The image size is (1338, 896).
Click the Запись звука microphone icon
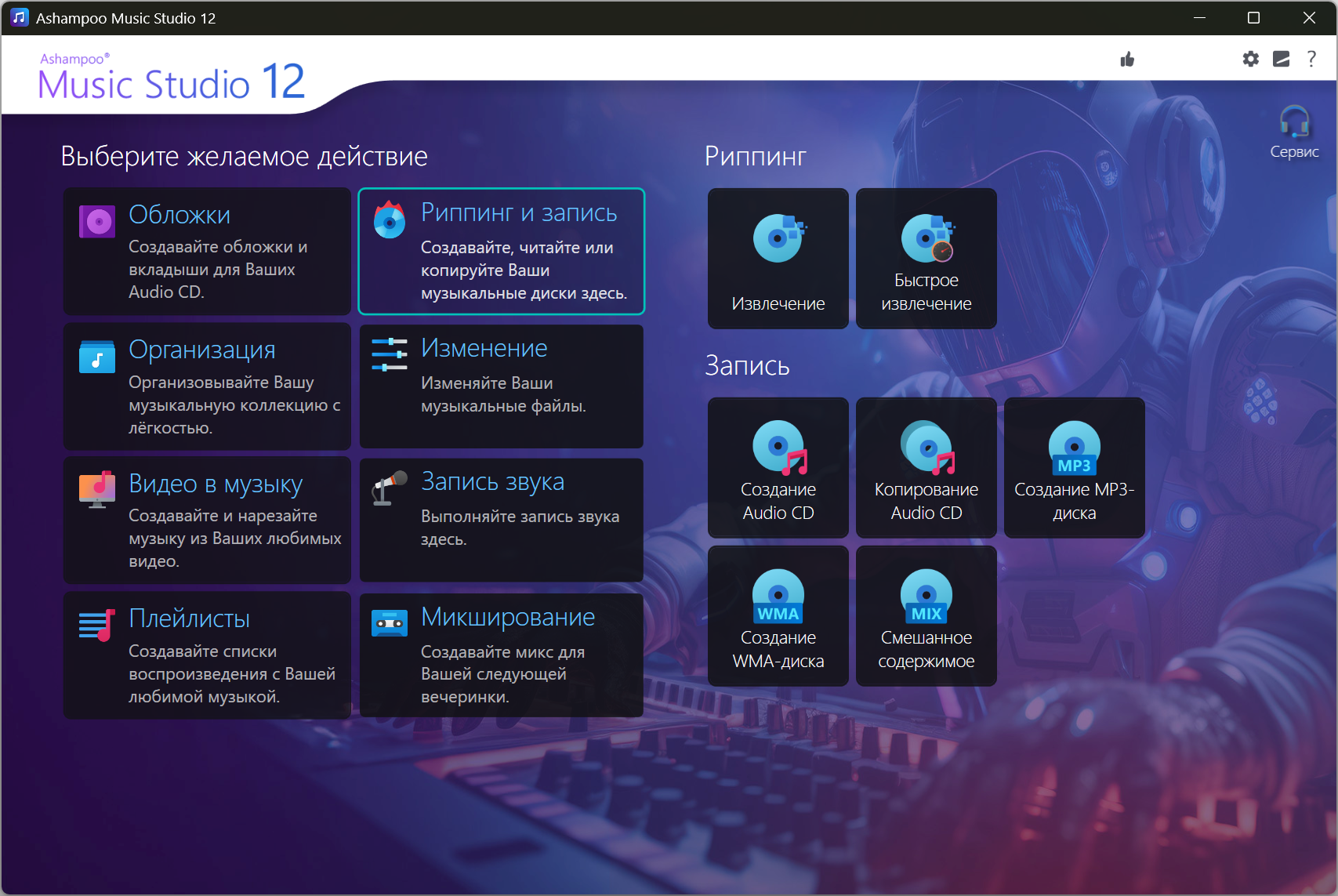390,488
